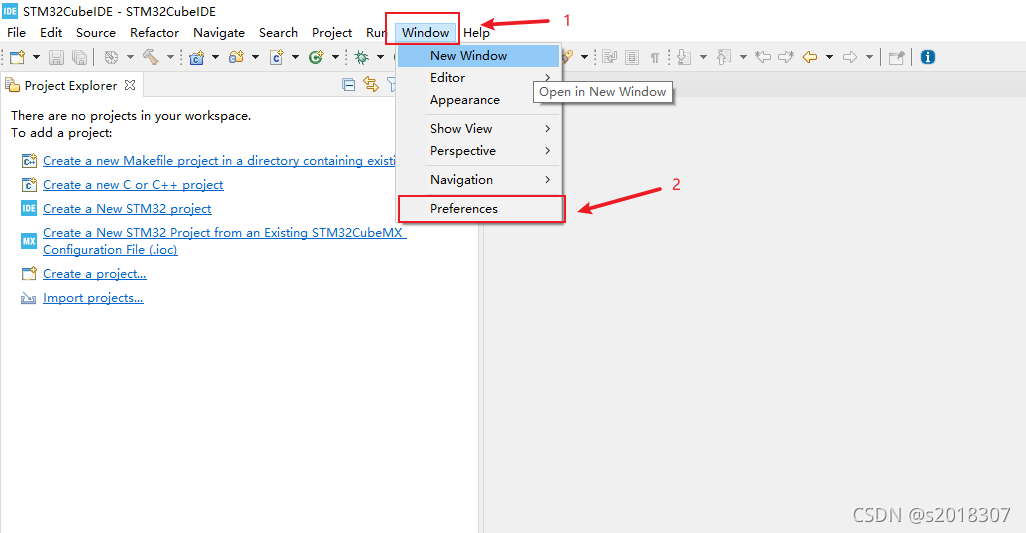
Task: Open the Back navigation history dropdown
Action: tap(829, 58)
